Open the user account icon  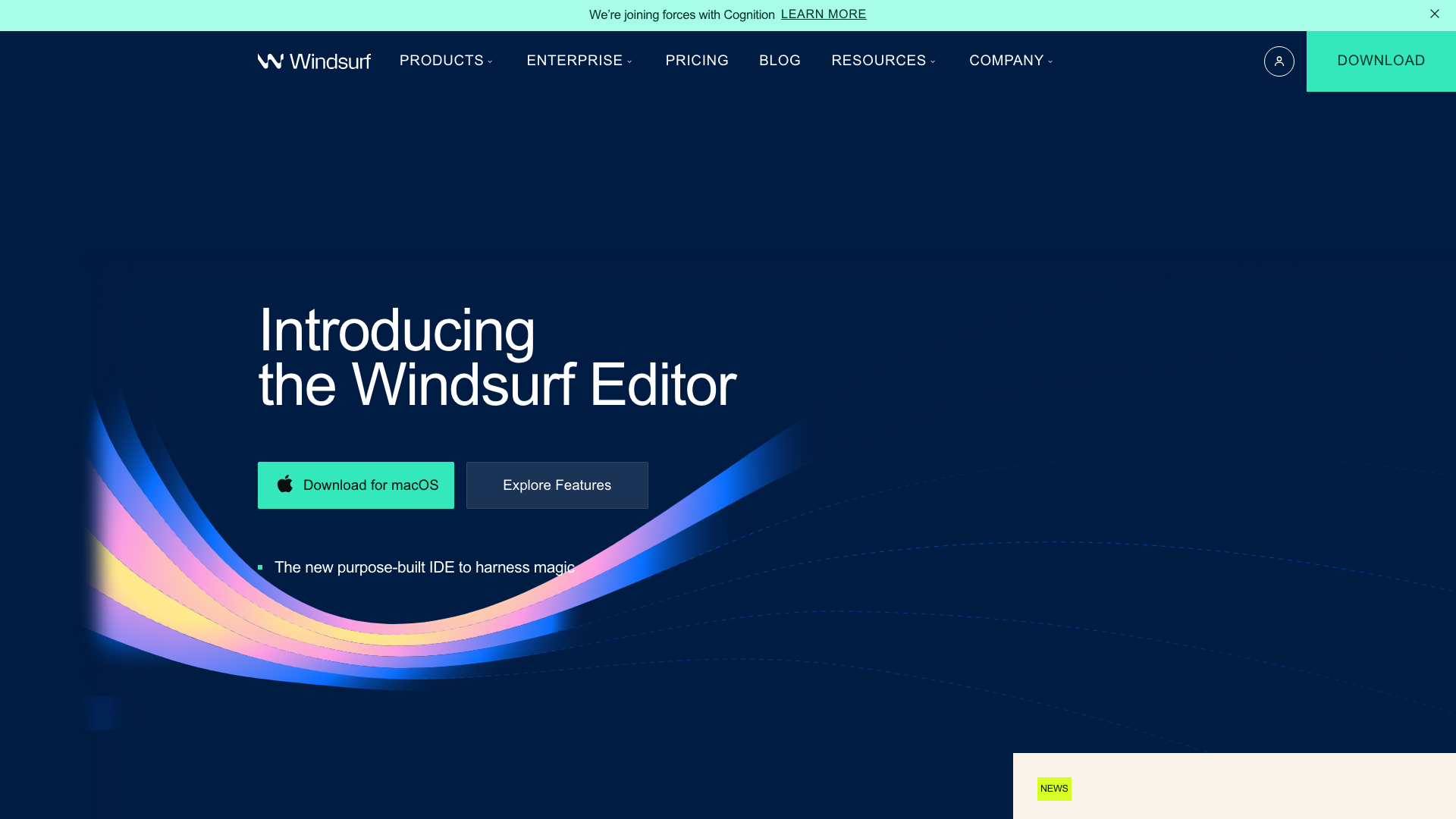[1279, 61]
